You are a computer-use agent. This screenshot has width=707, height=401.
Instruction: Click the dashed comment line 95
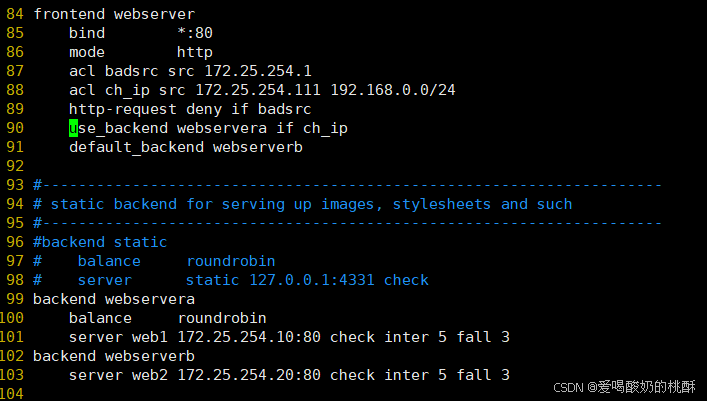click(x=348, y=223)
